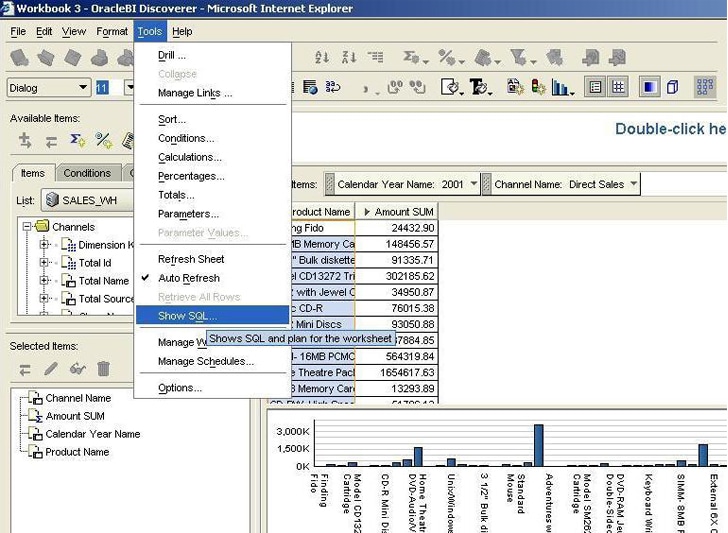Screen dimensions: 728x533
Task: Switch to the Items tab
Action: pyautogui.click(x=33, y=173)
